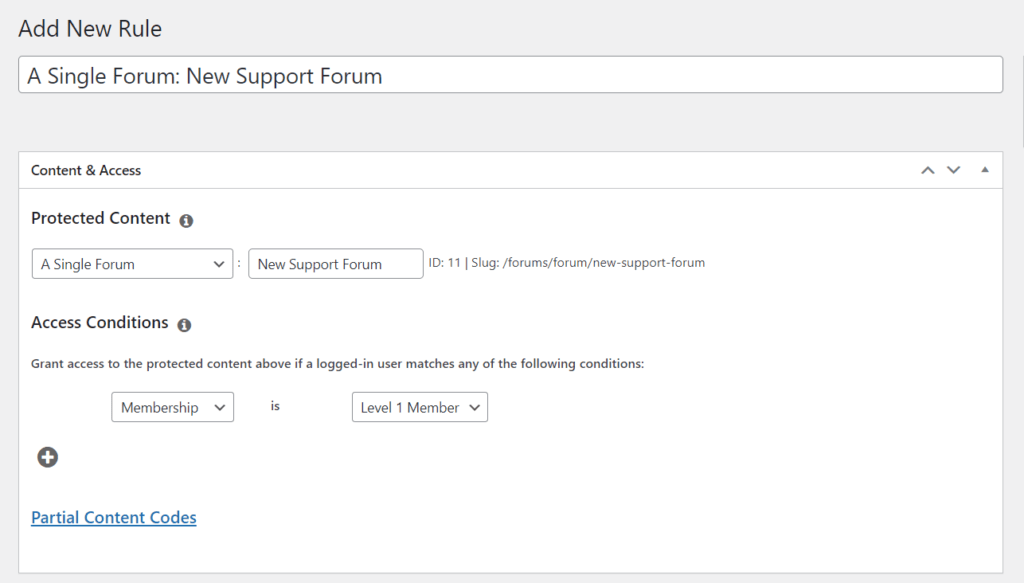
Task: Click the plus icon to add condition
Action: [47, 457]
